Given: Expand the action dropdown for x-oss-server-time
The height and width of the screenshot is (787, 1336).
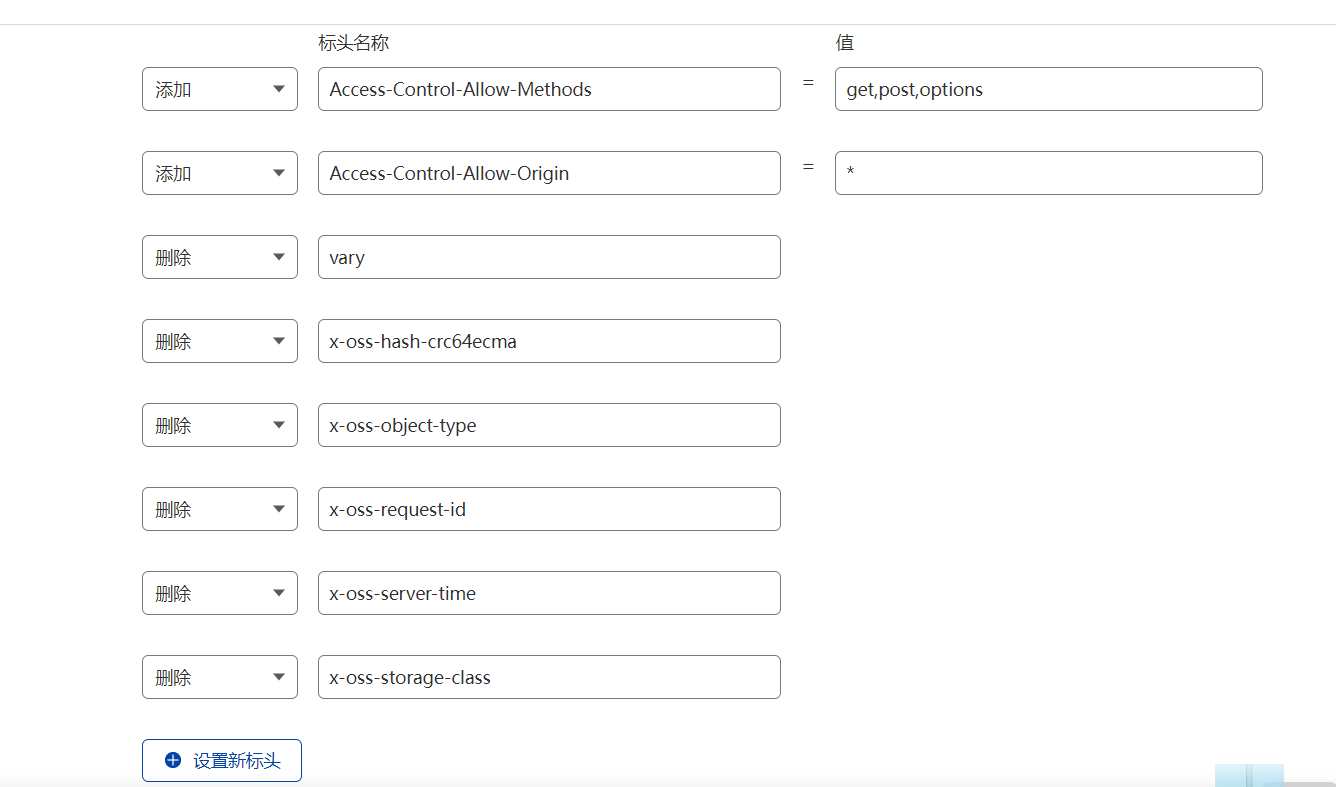Looking at the screenshot, I should click(220, 593).
